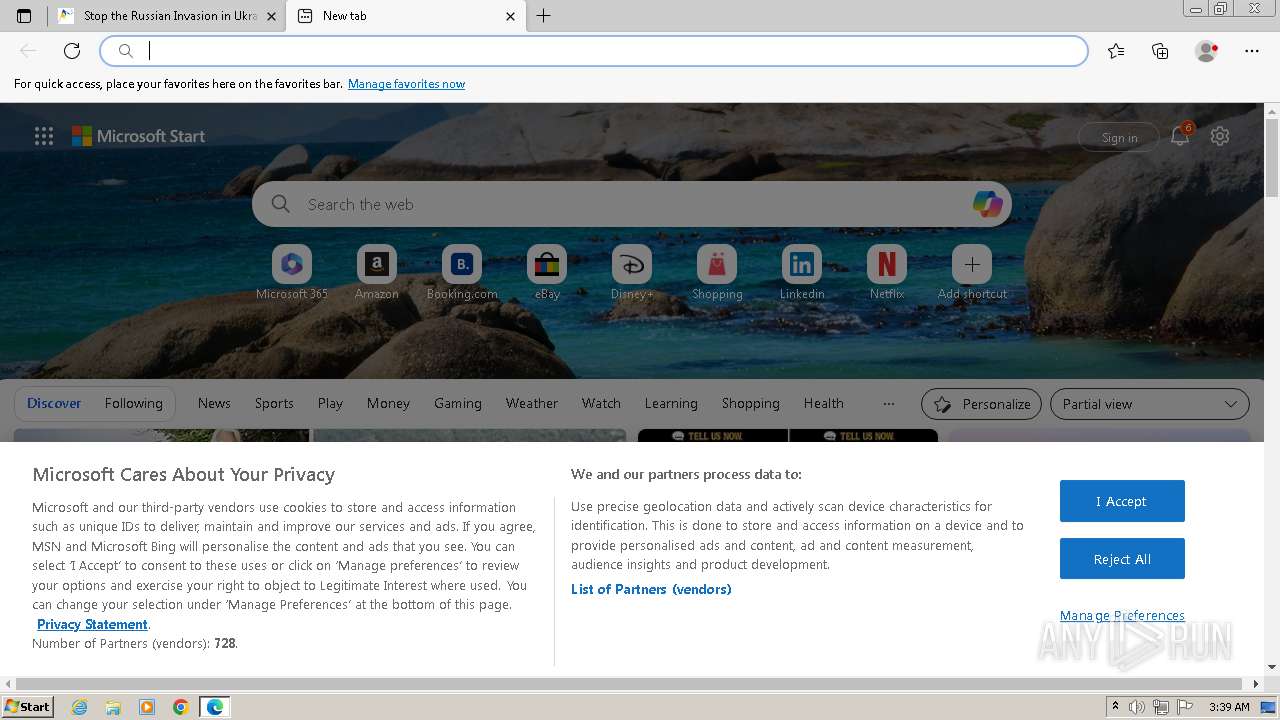Screen dimensions: 1280x720
Task: Focus the address bar field
Action: coord(594,51)
